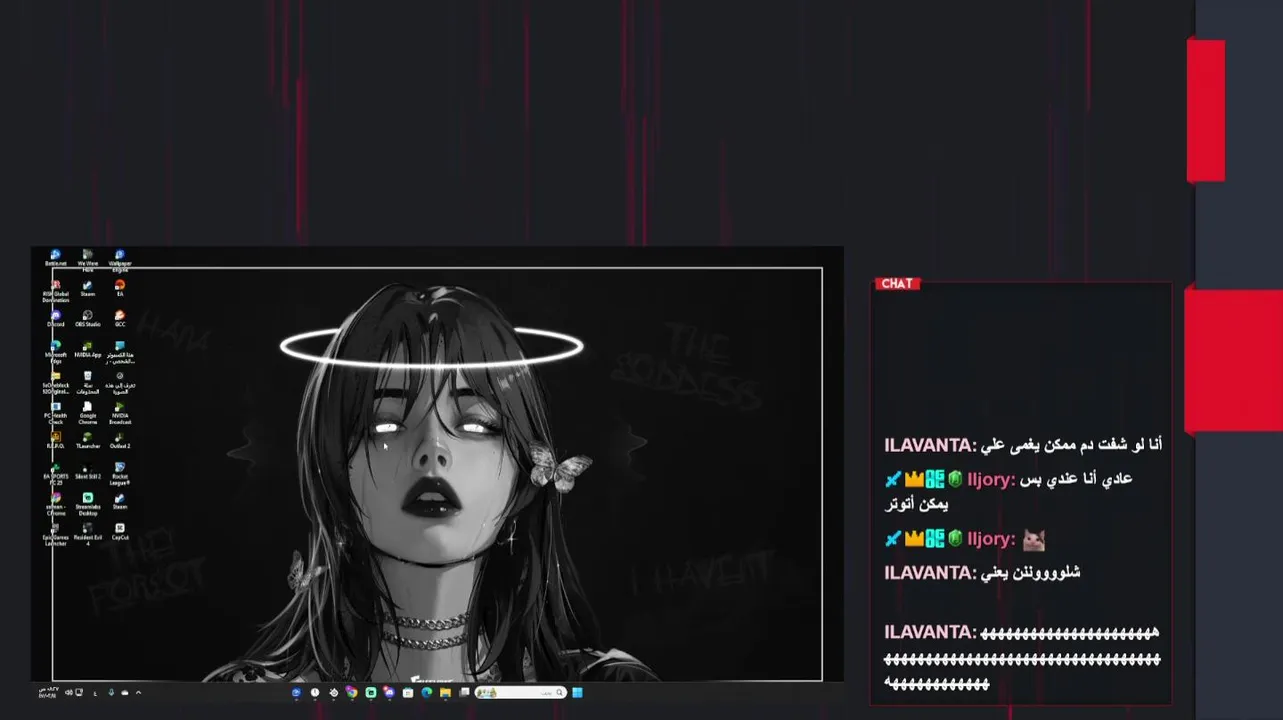The image size is (1283, 720).
Task: Open the Discord icon in the taskbar
Action: pos(389,692)
